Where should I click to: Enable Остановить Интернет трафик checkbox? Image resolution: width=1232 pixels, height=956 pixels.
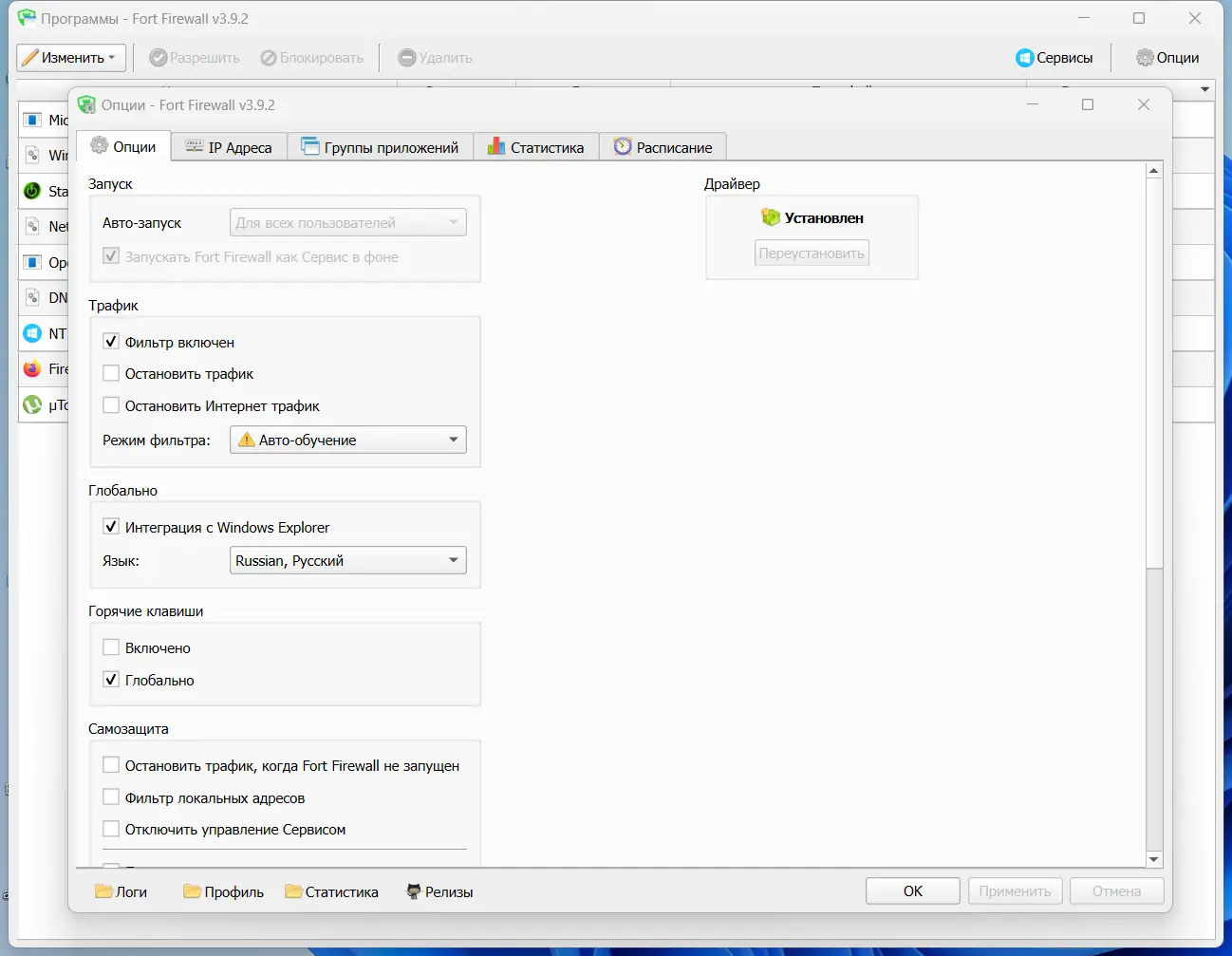coord(111,405)
